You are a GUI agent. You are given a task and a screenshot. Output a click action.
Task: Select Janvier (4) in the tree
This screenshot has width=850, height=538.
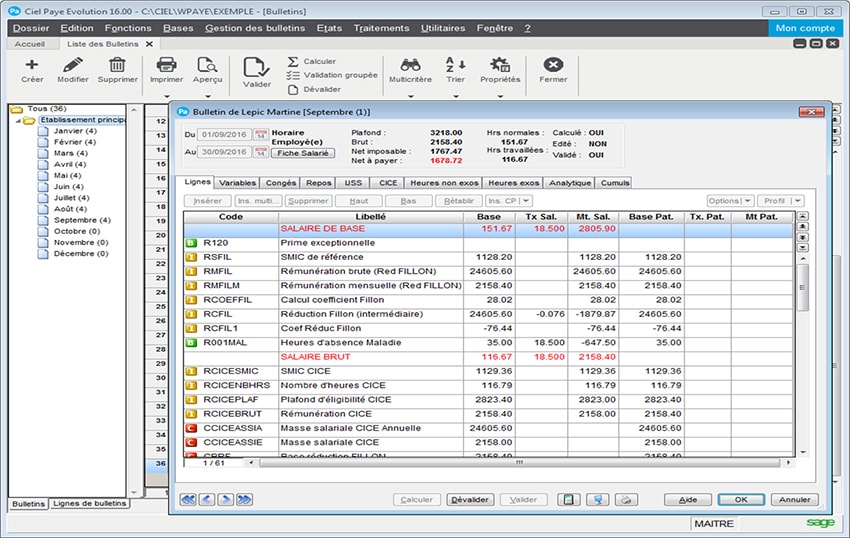click(75, 131)
